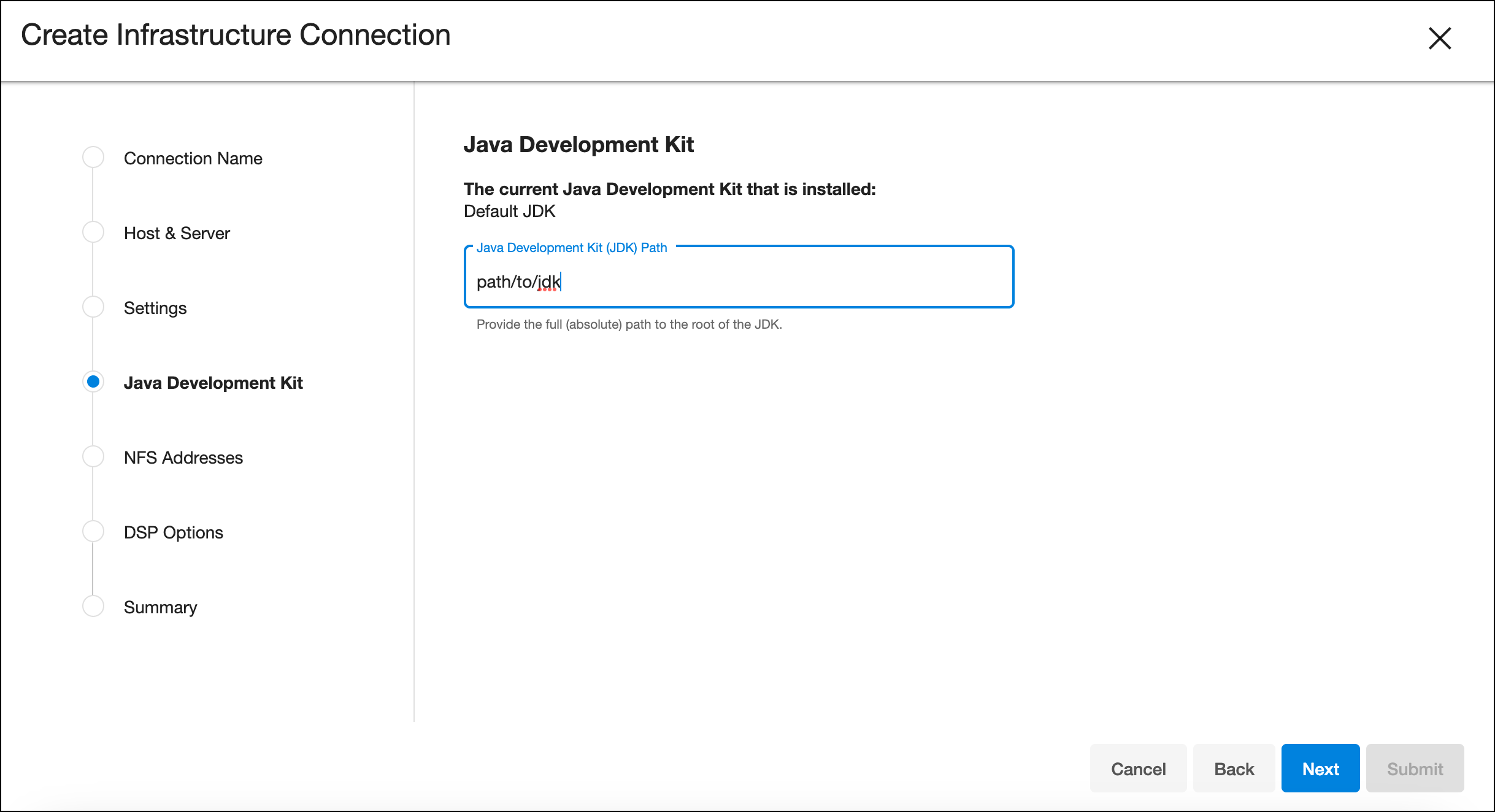Select the Java Development Kit step circle
Viewport: 1495px width, 812px height.
point(93,381)
